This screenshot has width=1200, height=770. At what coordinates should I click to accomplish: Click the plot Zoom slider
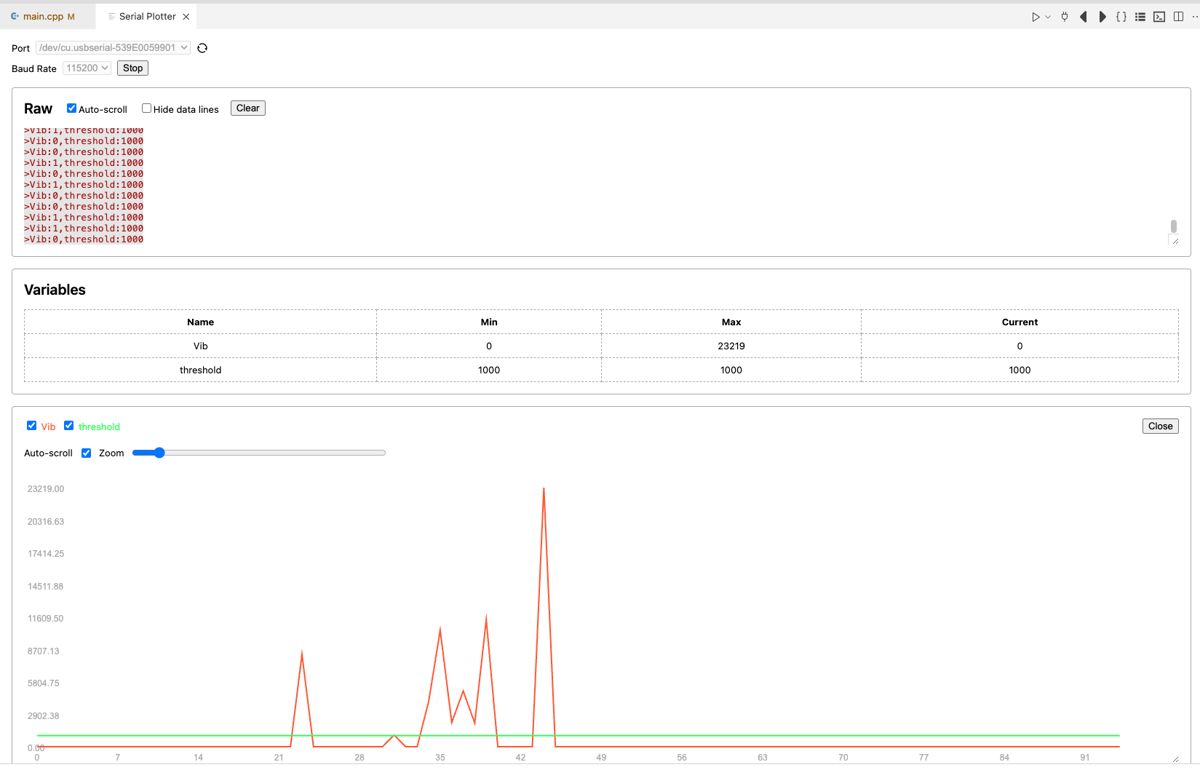coord(258,453)
